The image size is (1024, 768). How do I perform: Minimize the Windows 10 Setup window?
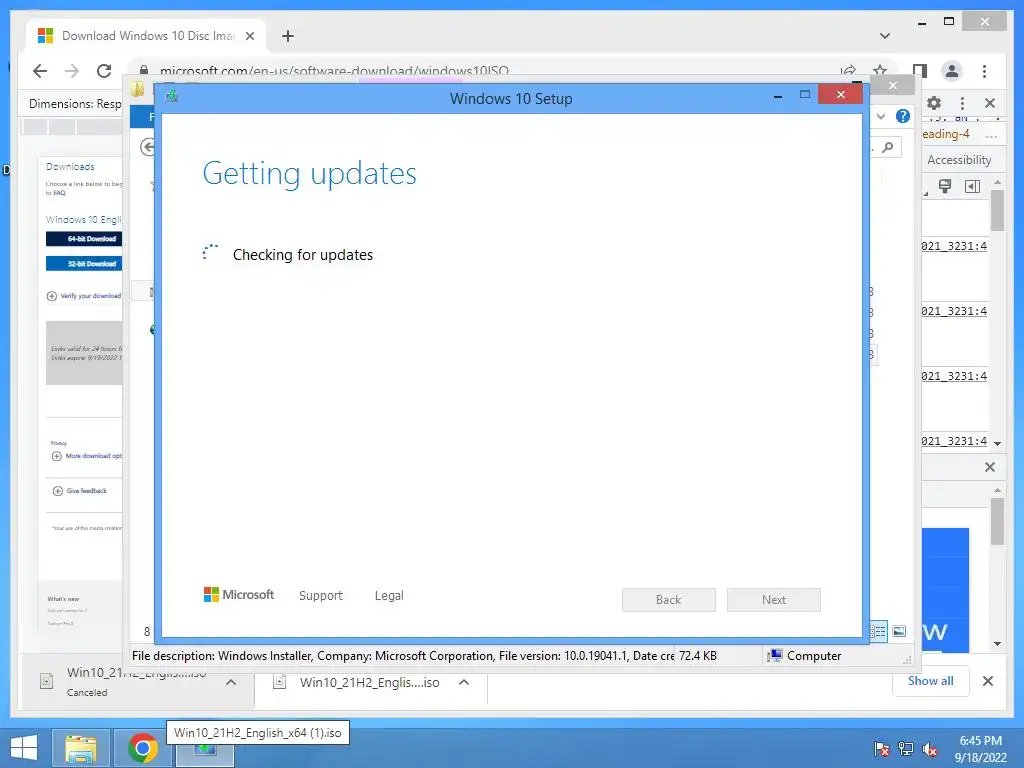click(778, 96)
